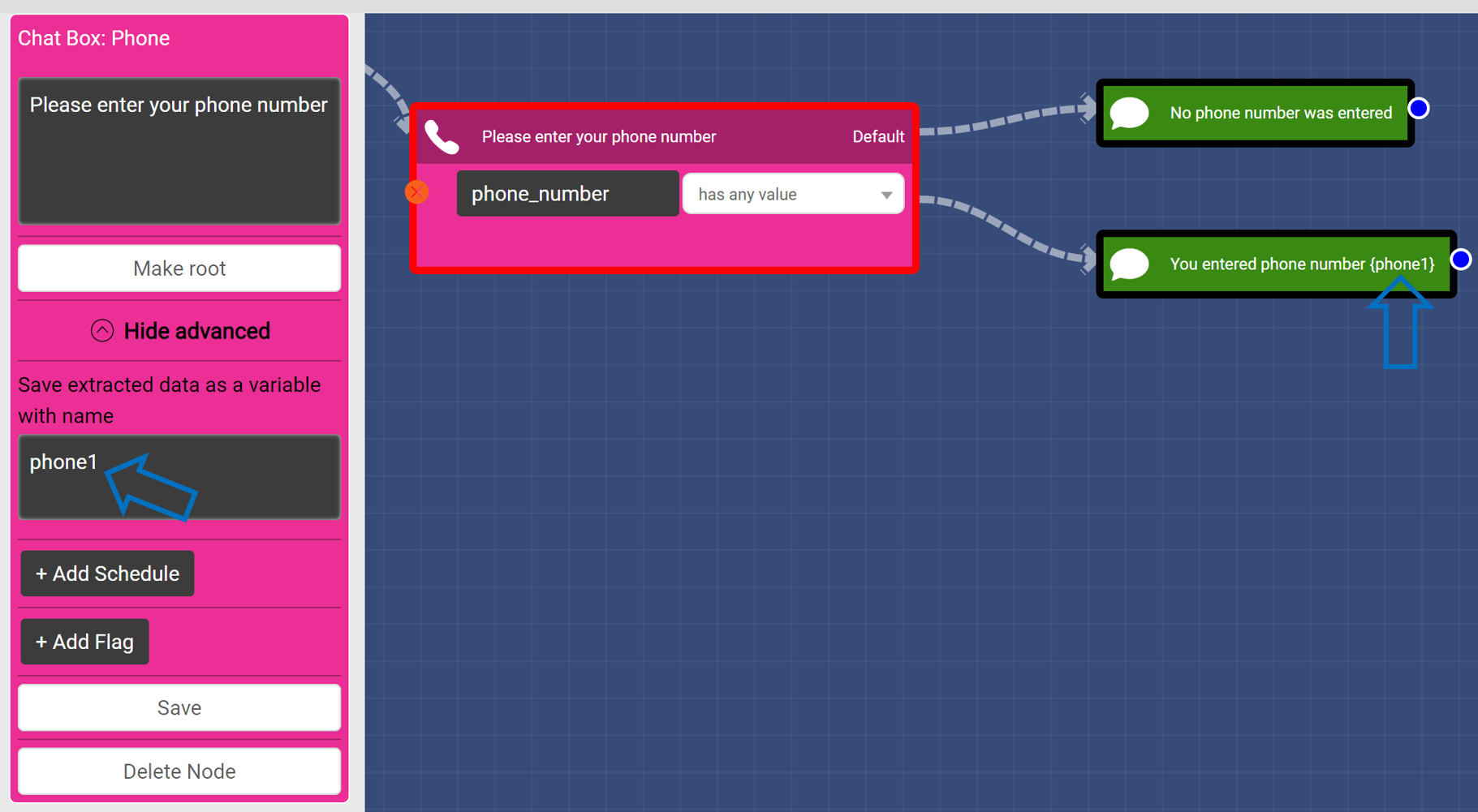Click the + Add Flag button
1478x812 pixels.
84,642
